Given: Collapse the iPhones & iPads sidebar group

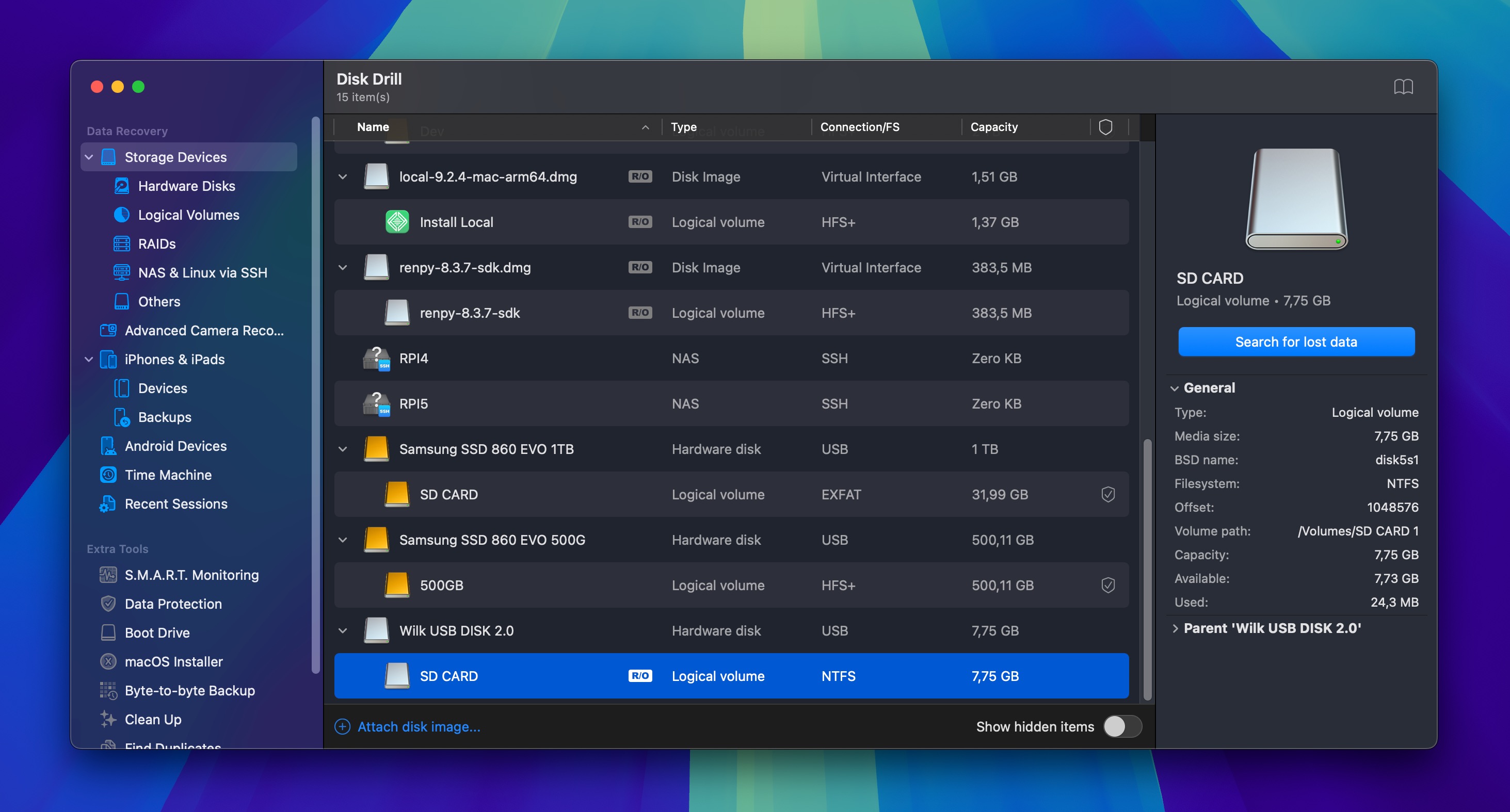Looking at the screenshot, I should pos(89,359).
